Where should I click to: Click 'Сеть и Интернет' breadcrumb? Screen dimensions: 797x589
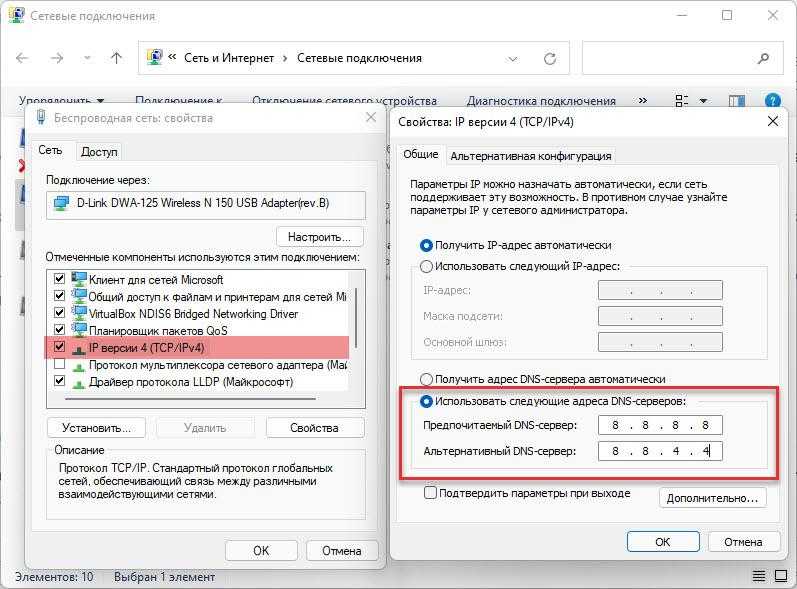point(229,58)
